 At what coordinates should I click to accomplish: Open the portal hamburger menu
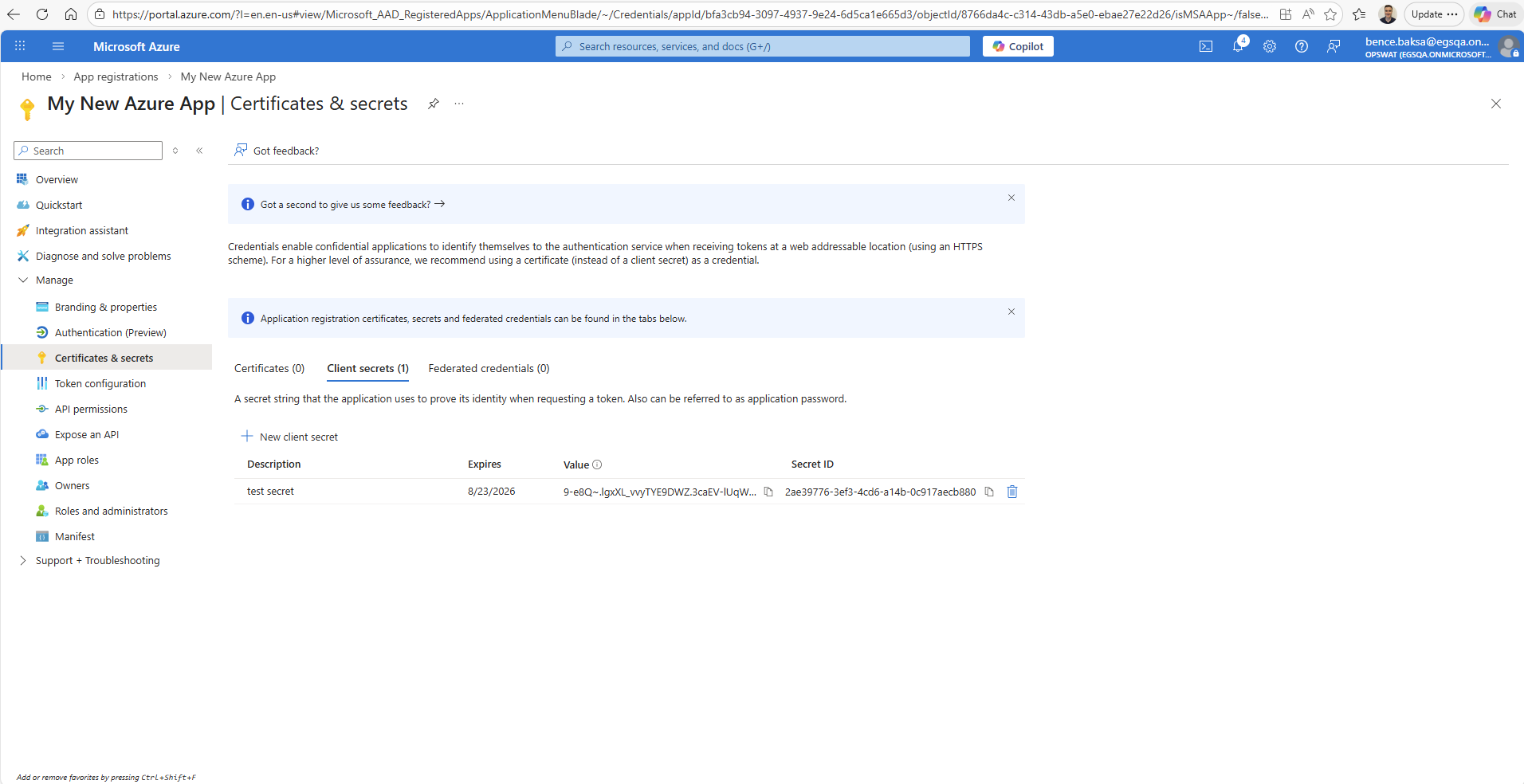58,46
